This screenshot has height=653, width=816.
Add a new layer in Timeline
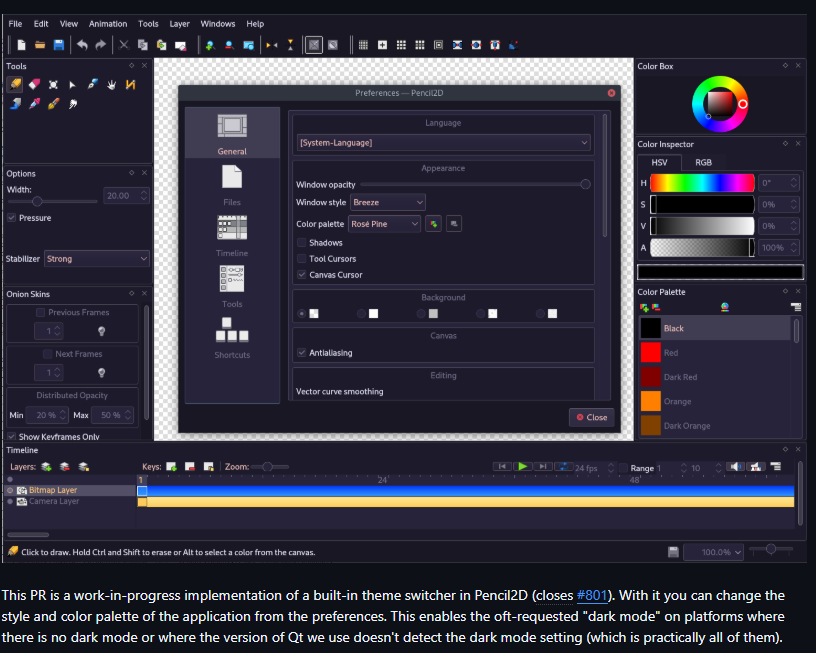click(46, 467)
